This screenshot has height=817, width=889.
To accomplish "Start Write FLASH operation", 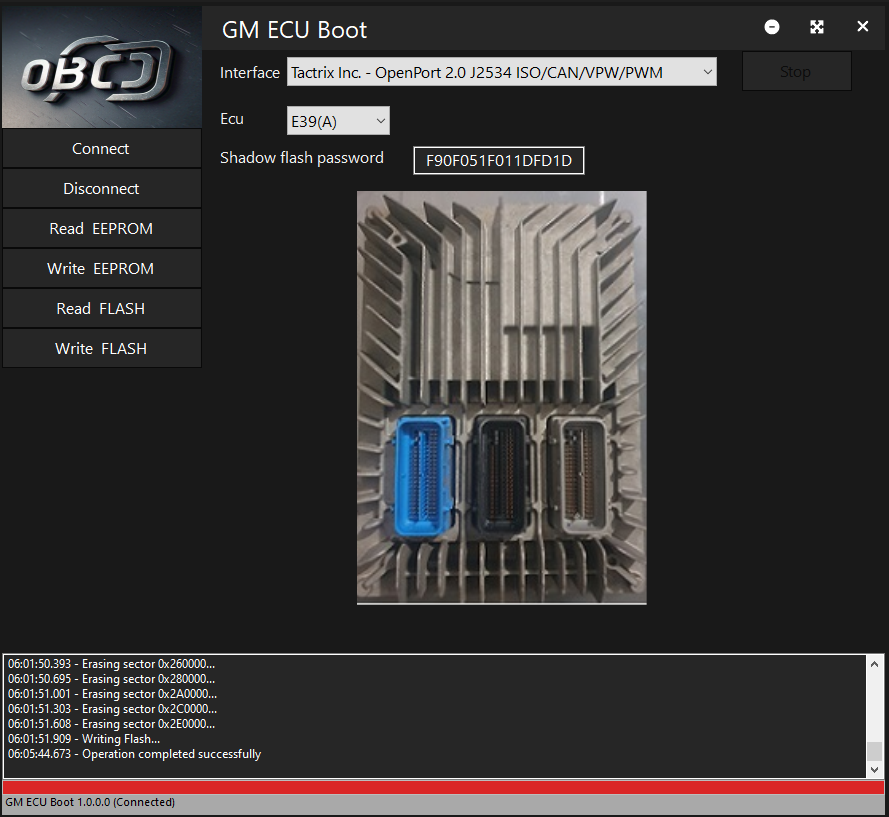I will [x=102, y=348].
